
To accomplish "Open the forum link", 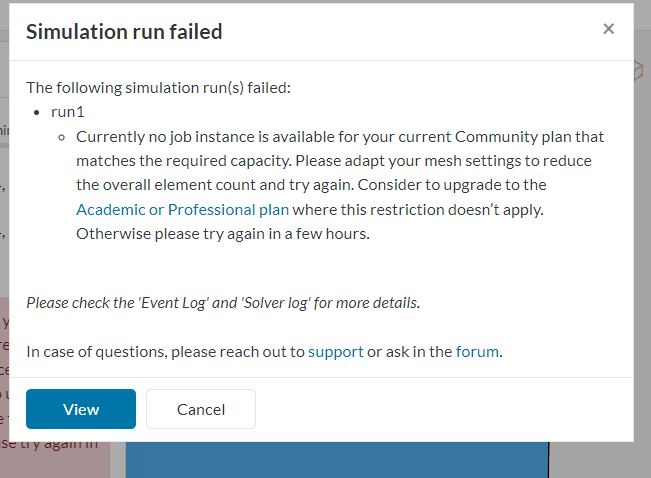I will coord(476,351).
